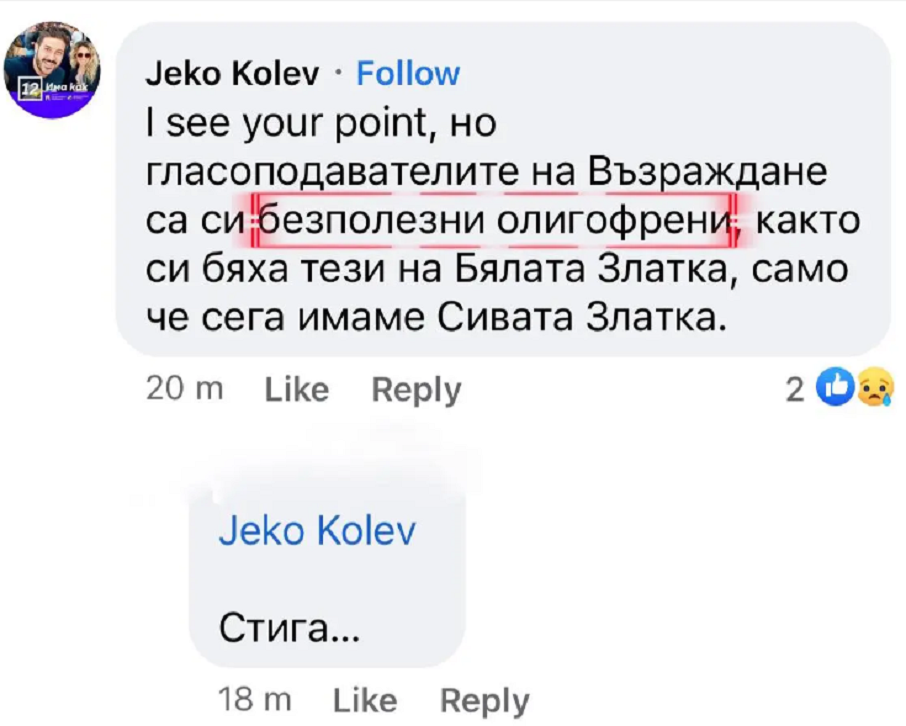Click the Jeko Kolev name in the reply
This screenshot has height=726, width=906.
tap(316, 532)
